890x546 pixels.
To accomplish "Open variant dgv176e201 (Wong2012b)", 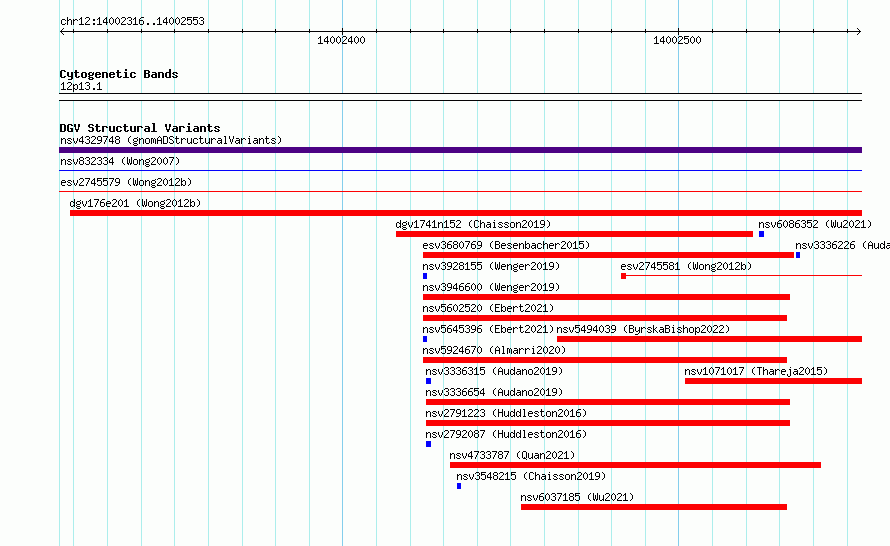I will [x=135, y=203].
